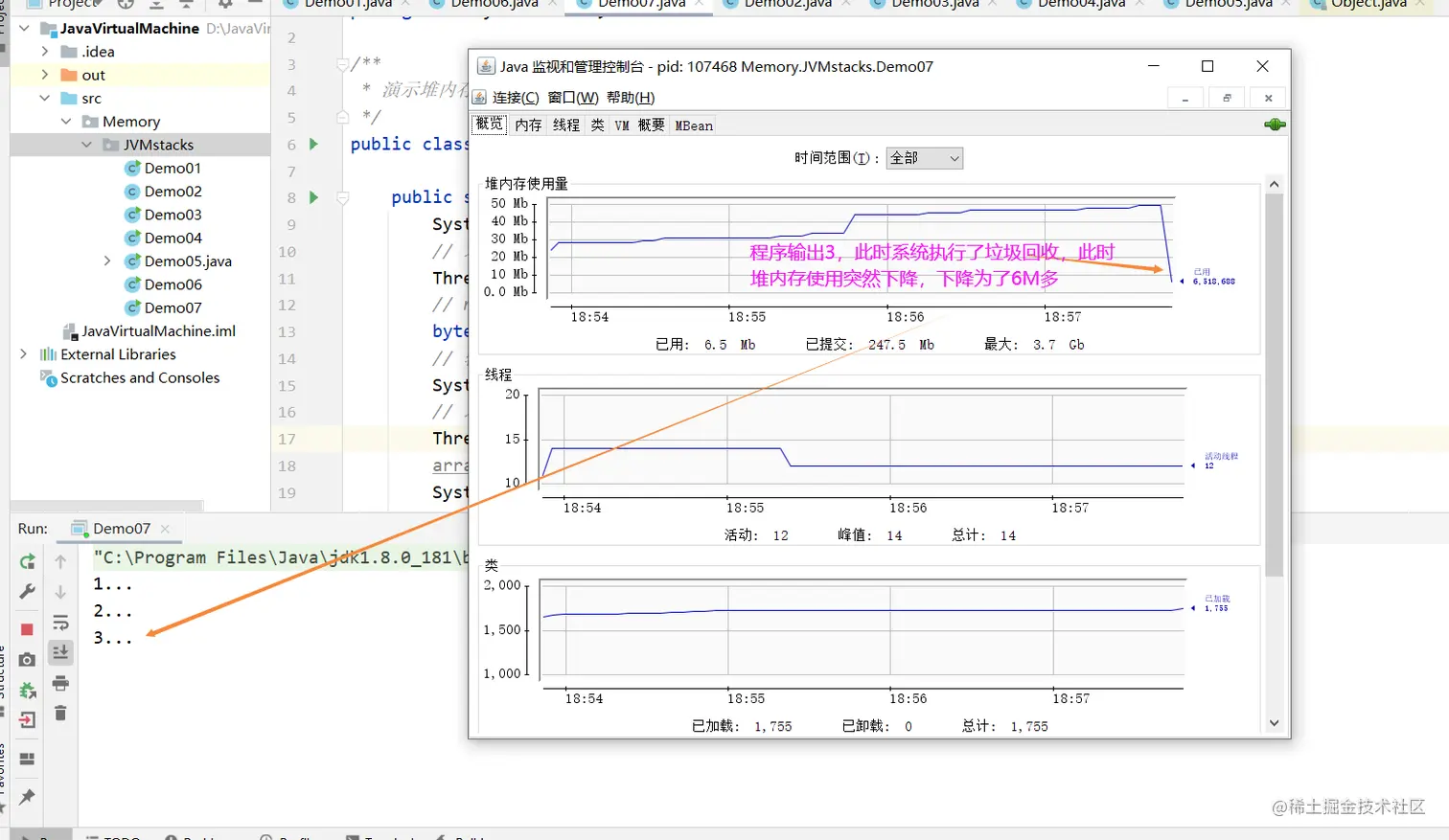Click the pin tab icon
The image size is (1449, 840).
point(27,797)
